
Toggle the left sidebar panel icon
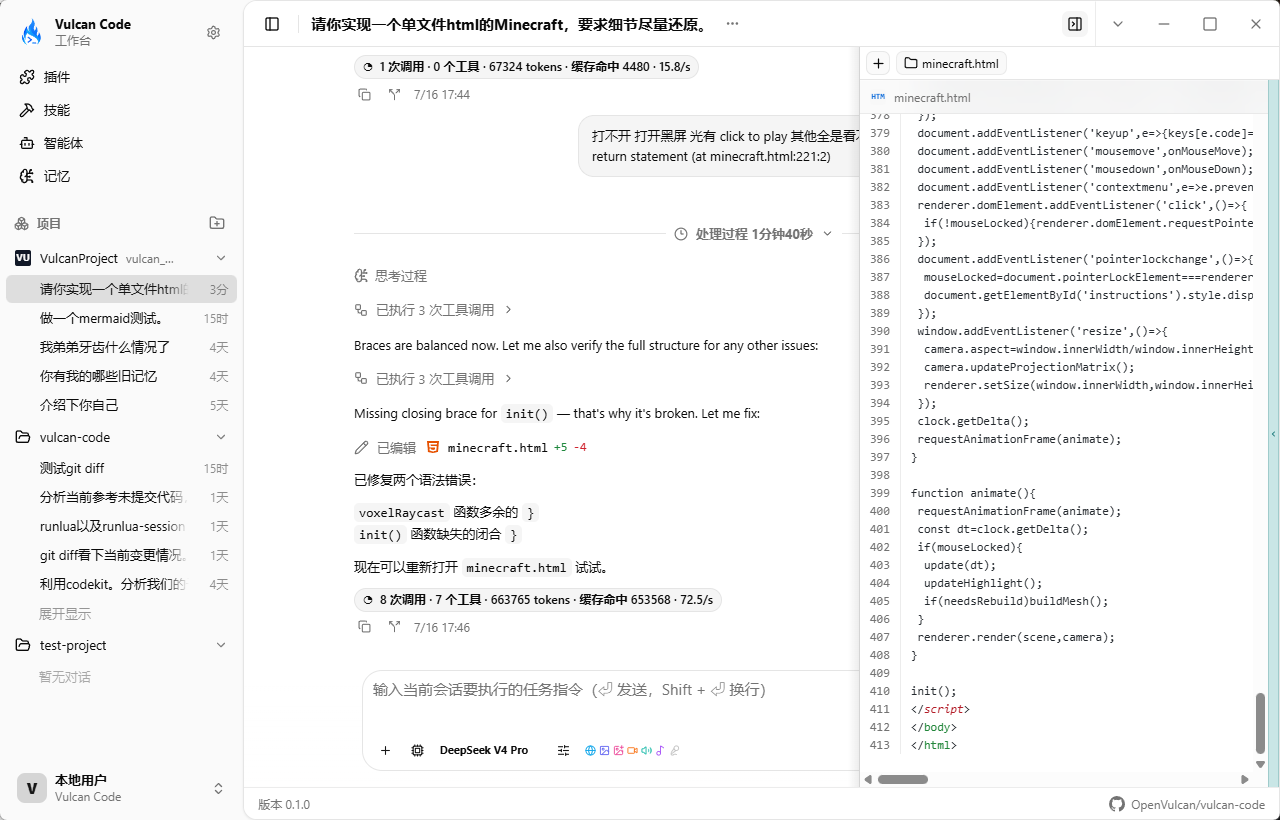click(272, 24)
